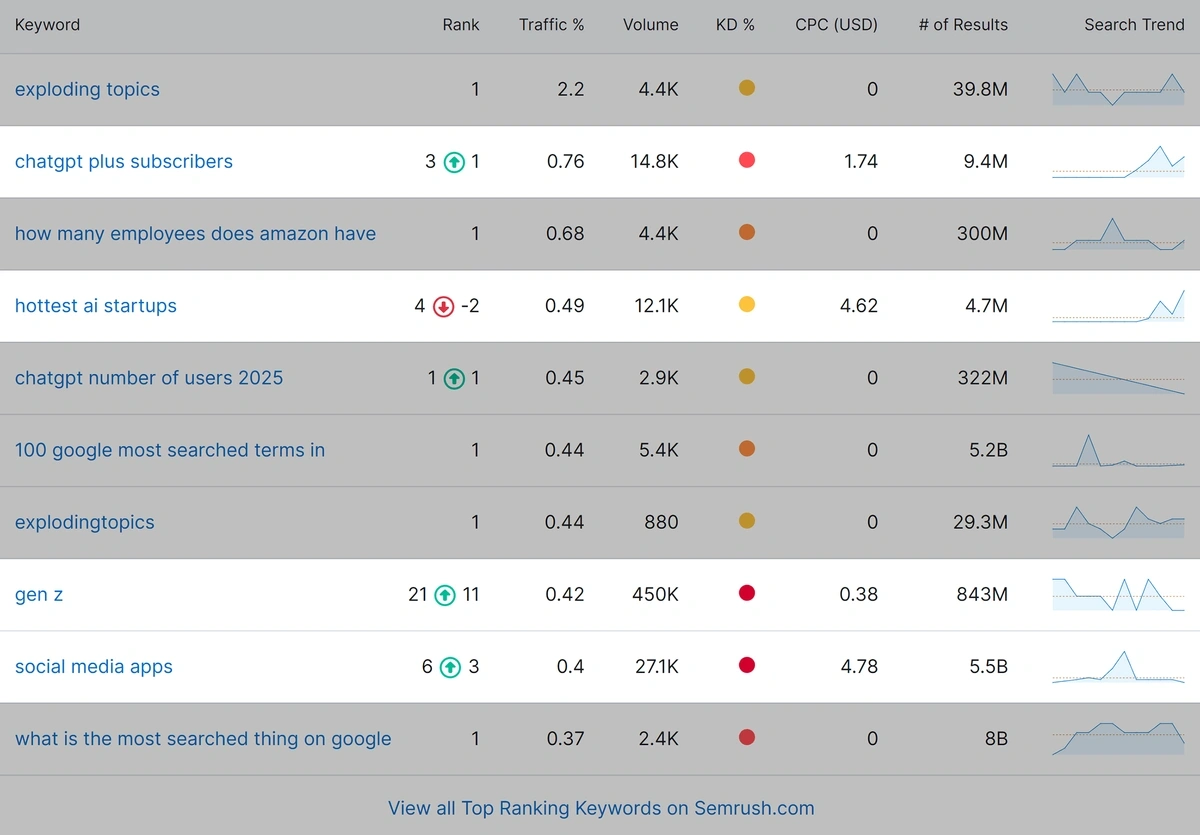1200x835 pixels.
Task: Click the Traffic % column header
Action: [552, 25]
